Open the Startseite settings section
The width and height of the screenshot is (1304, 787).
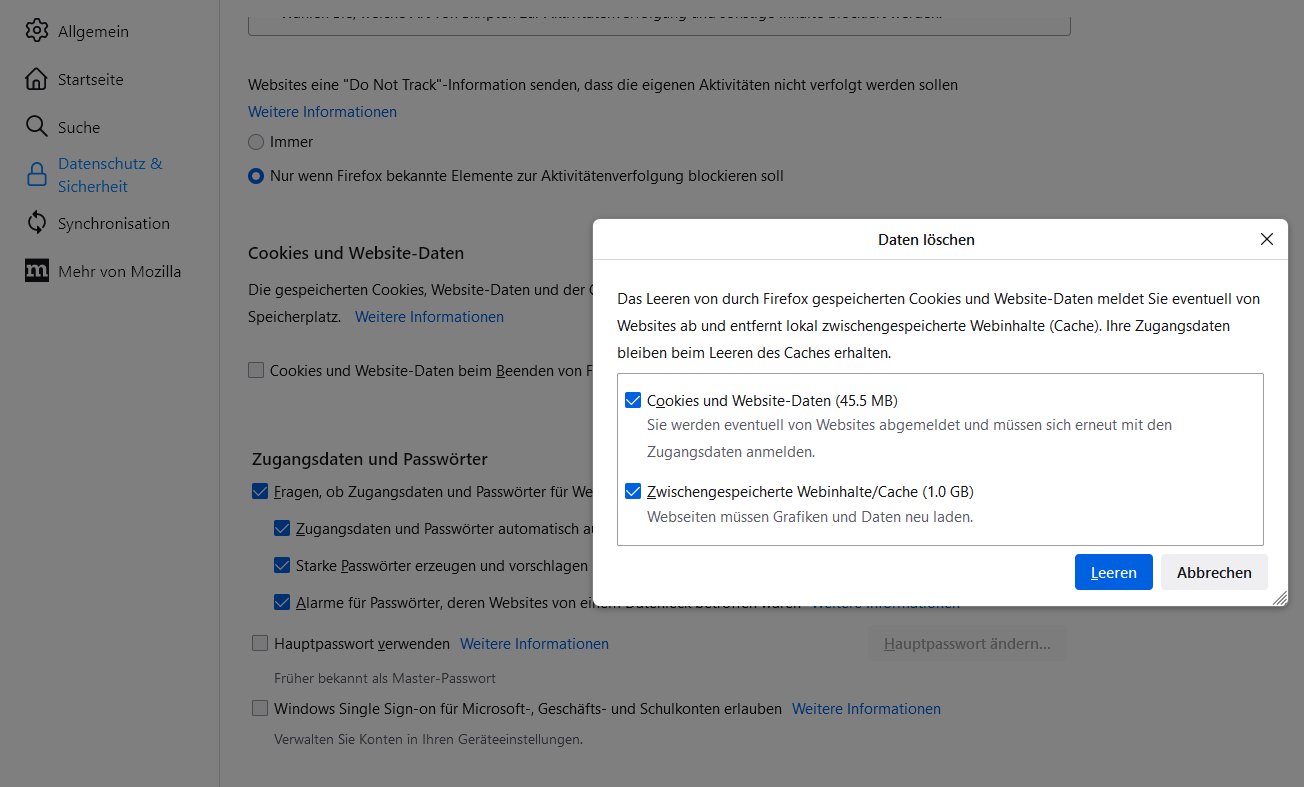90,79
